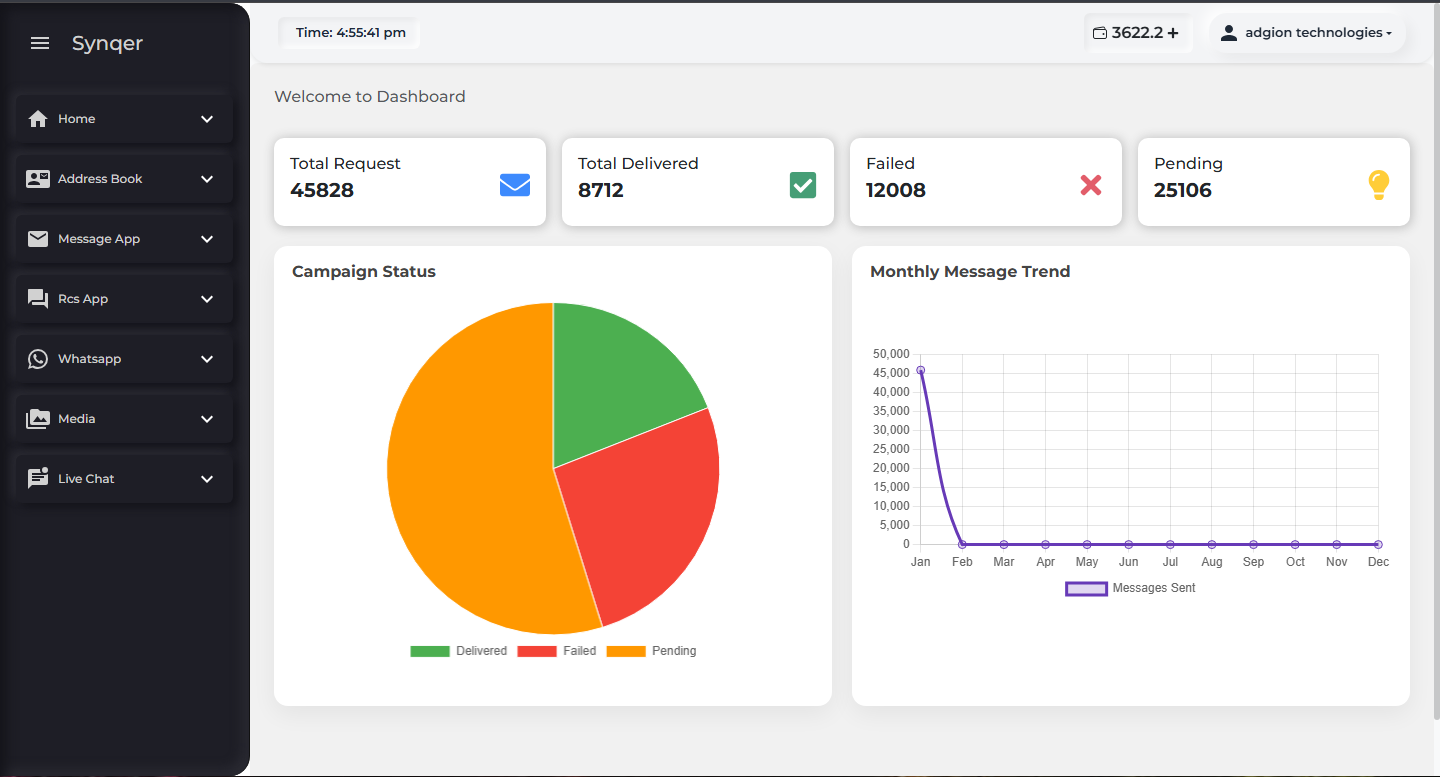
Task: Toggle Delivered legend in Campaign Status
Action: click(x=459, y=651)
